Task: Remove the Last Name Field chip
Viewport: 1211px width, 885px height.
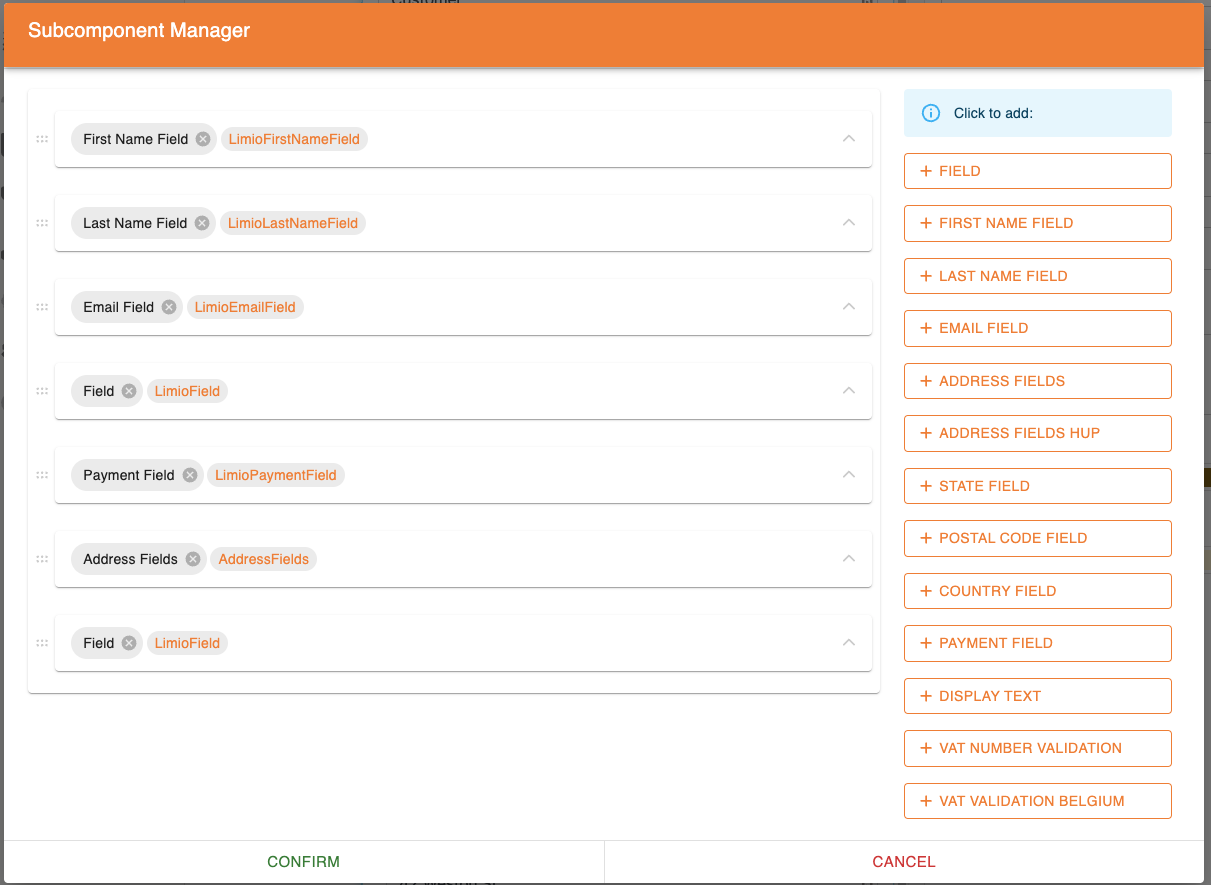Action: (x=202, y=223)
